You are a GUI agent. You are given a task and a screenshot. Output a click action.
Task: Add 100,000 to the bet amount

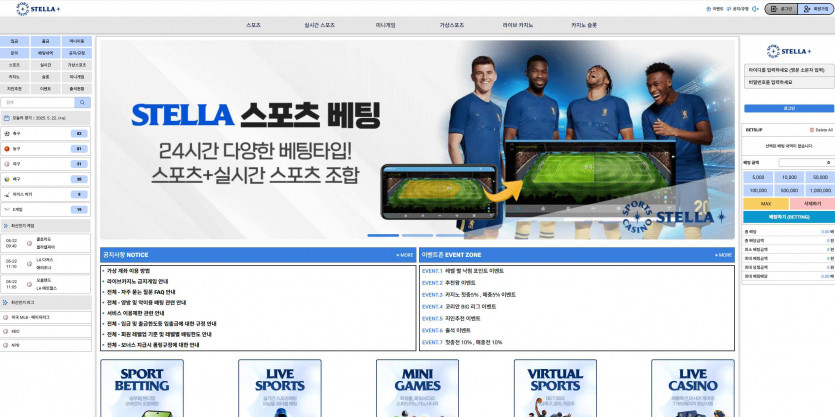pyautogui.click(x=758, y=190)
